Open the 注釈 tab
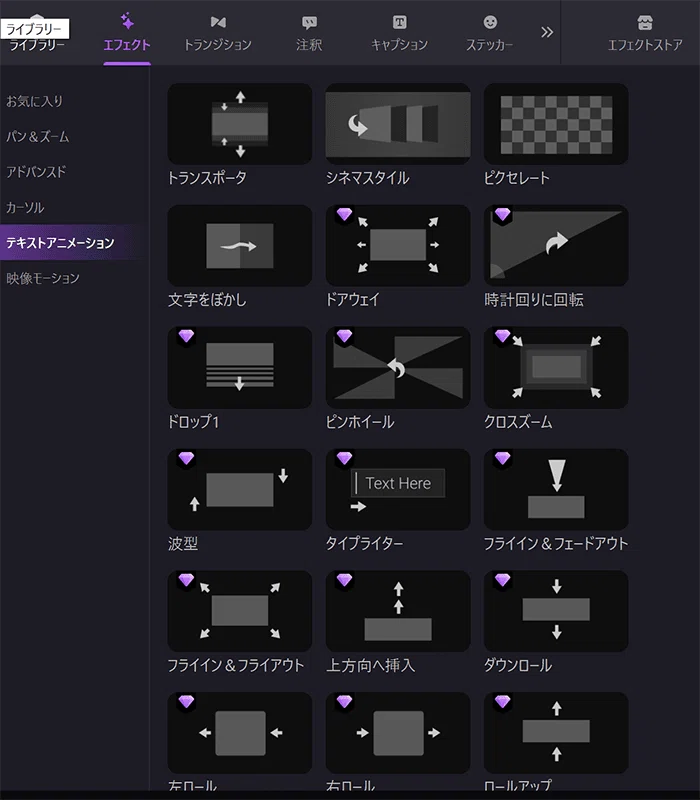The height and width of the screenshot is (800, 700). [309, 33]
